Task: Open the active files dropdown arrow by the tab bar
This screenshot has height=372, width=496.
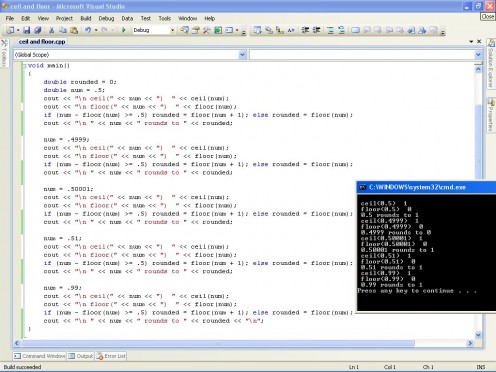Action: (x=471, y=41)
